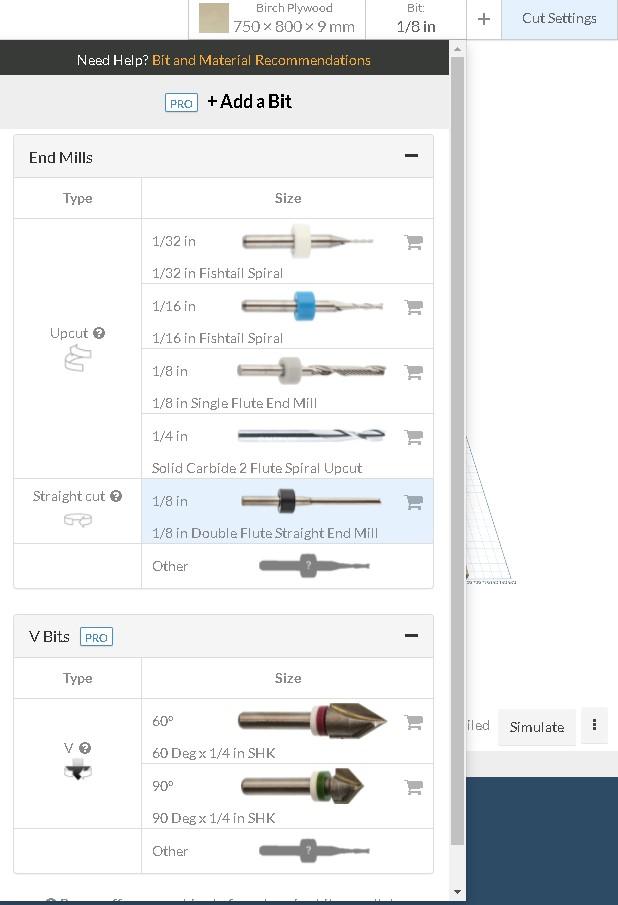Select the Other end mill option

(287, 566)
